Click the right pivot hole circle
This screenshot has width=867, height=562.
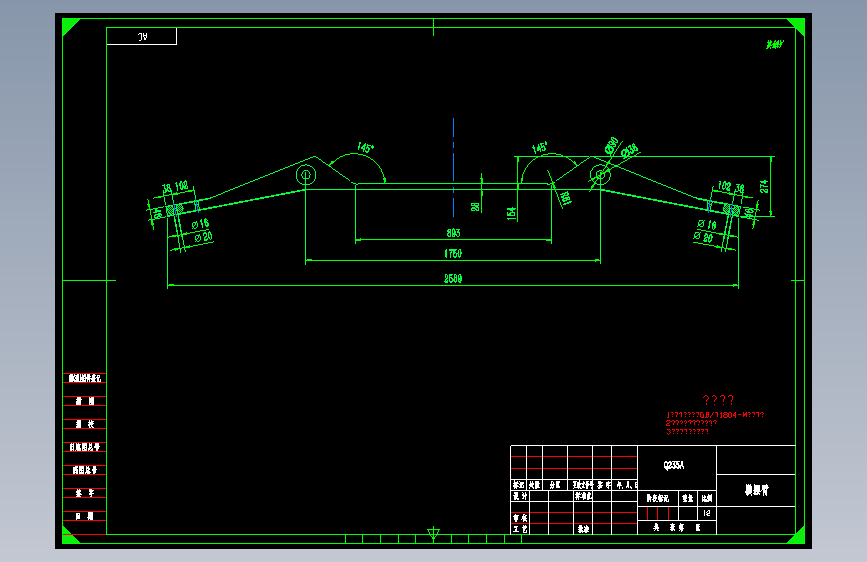pos(600,175)
